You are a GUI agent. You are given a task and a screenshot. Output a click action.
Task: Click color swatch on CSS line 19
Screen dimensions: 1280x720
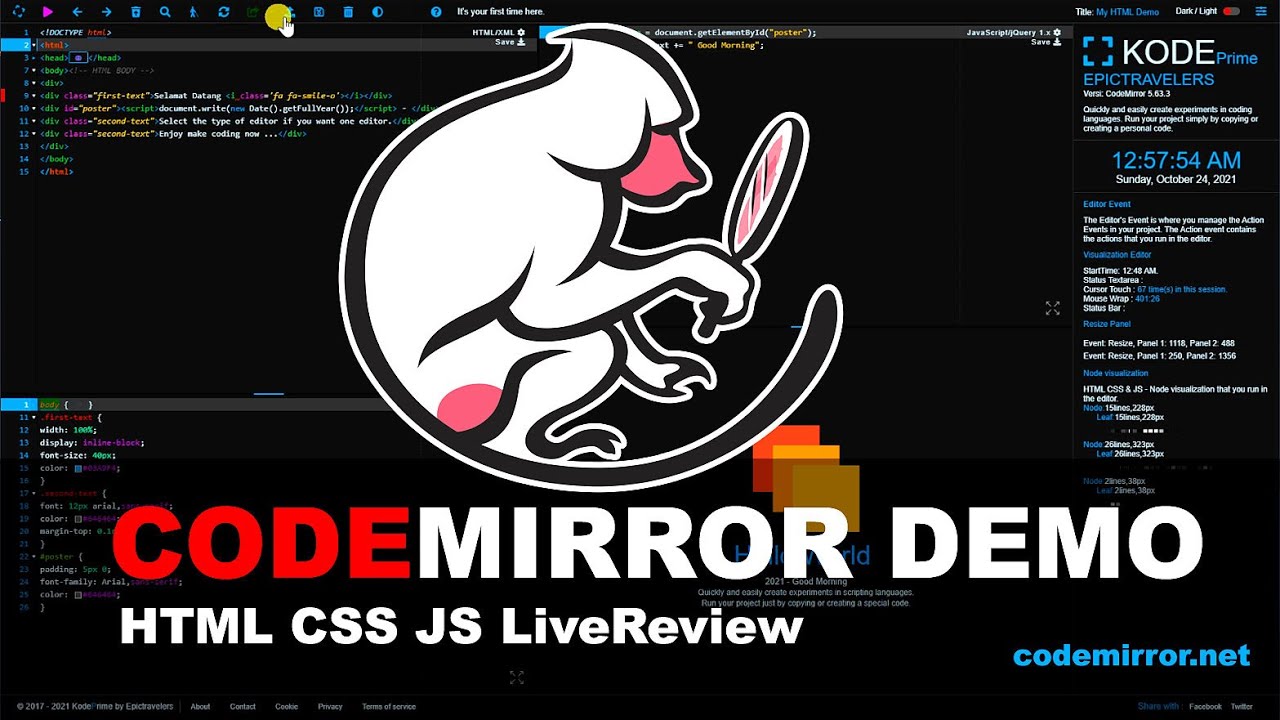(78, 518)
